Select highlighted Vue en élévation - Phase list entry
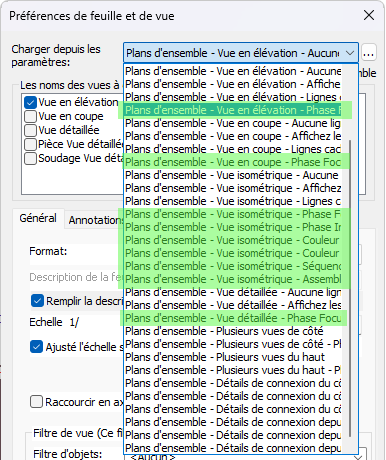This screenshot has width=386, height=460. tap(233, 110)
